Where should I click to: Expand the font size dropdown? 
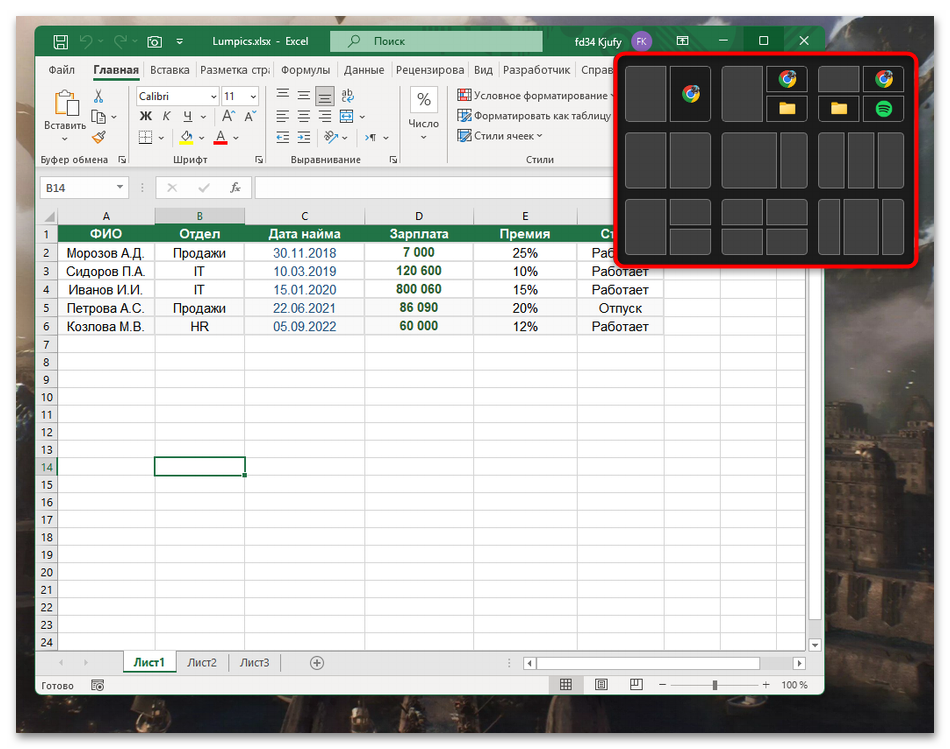pyautogui.click(x=253, y=96)
